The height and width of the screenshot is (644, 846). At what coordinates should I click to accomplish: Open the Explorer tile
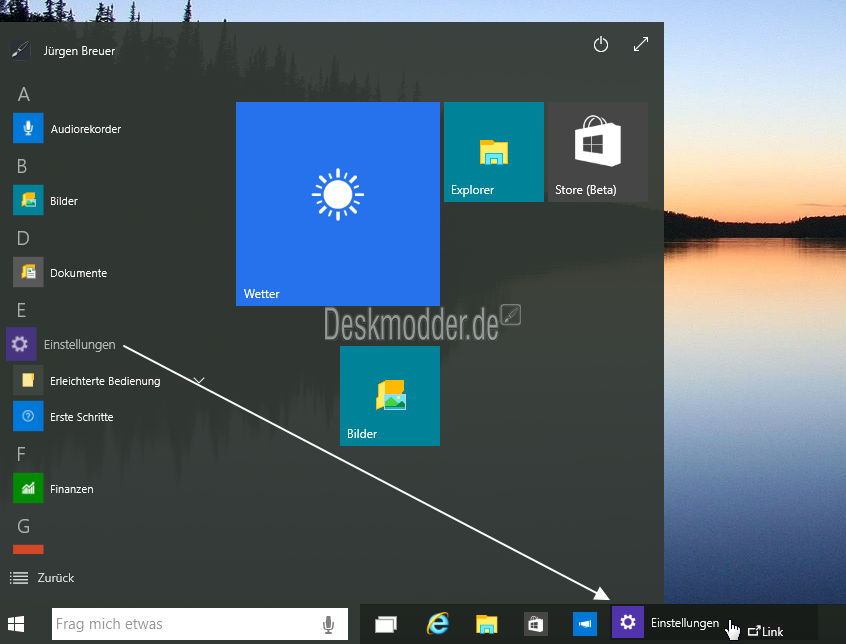coord(494,152)
